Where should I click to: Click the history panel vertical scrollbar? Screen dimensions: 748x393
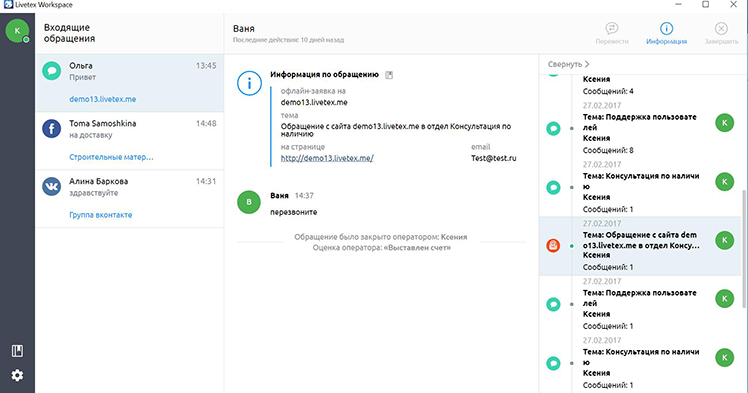[744, 248]
